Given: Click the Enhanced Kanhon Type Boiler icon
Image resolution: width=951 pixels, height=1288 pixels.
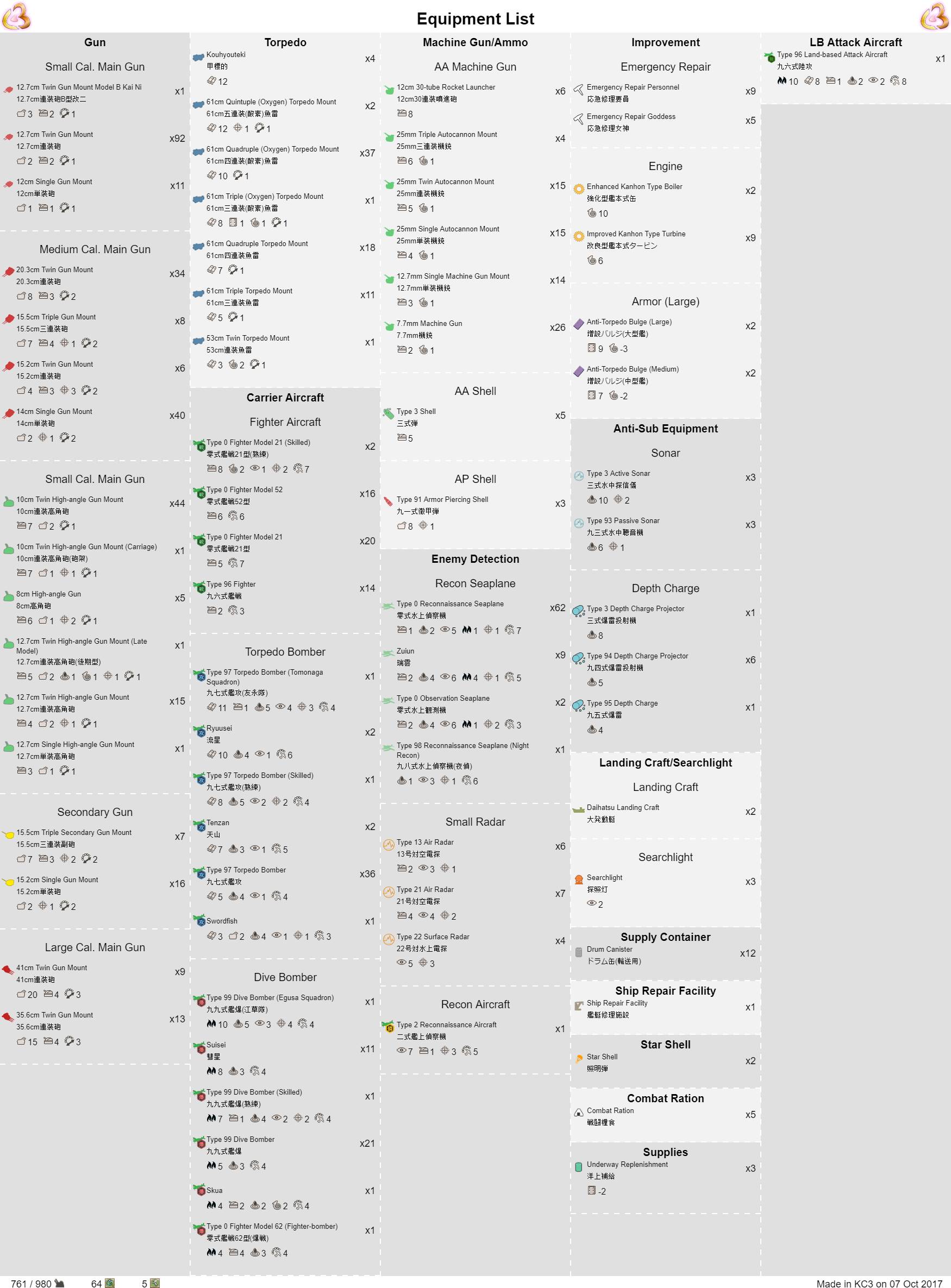Looking at the screenshot, I should [x=579, y=189].
